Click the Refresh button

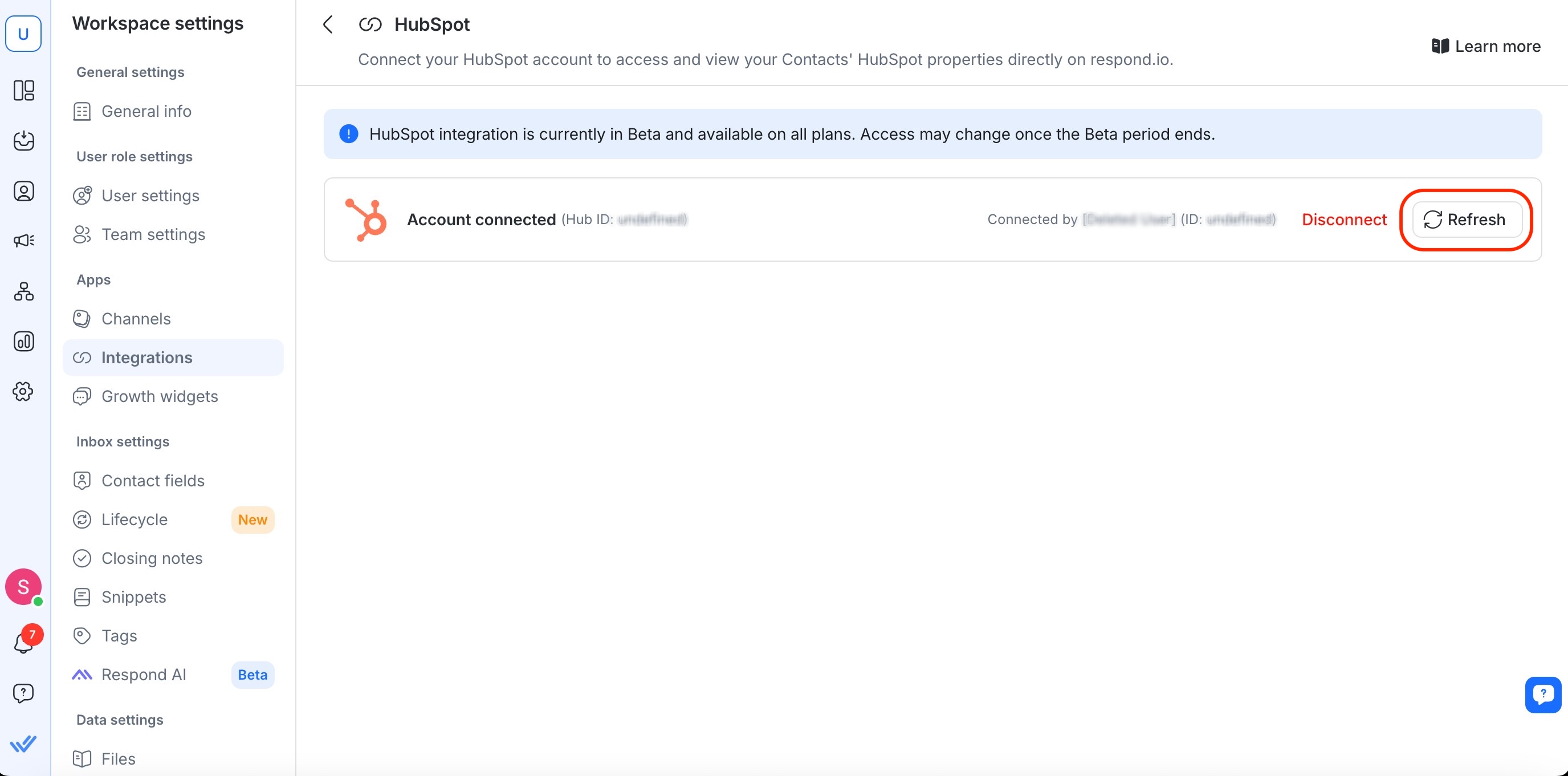coord(1467,220)
